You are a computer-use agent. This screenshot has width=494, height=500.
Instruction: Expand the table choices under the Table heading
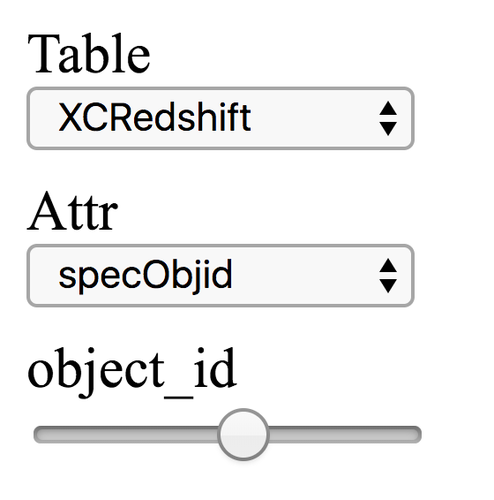tap(220, 118)
